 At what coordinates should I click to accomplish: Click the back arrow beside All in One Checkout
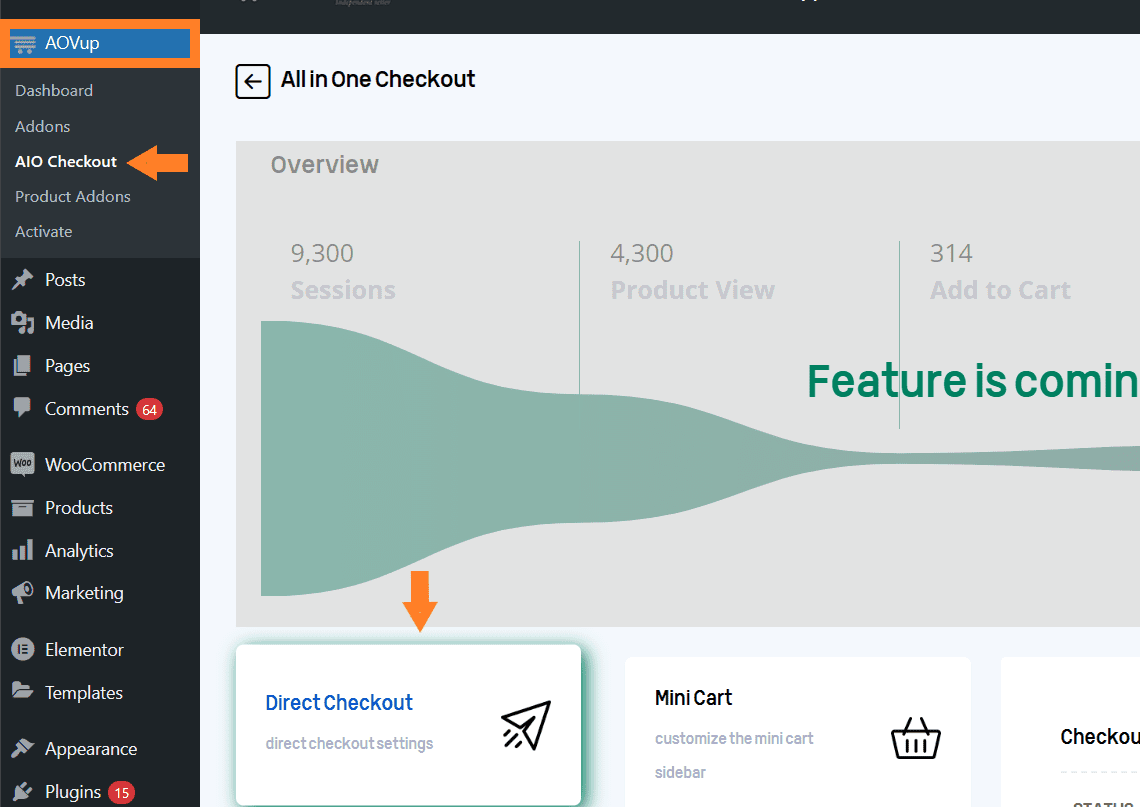point(253,81)
